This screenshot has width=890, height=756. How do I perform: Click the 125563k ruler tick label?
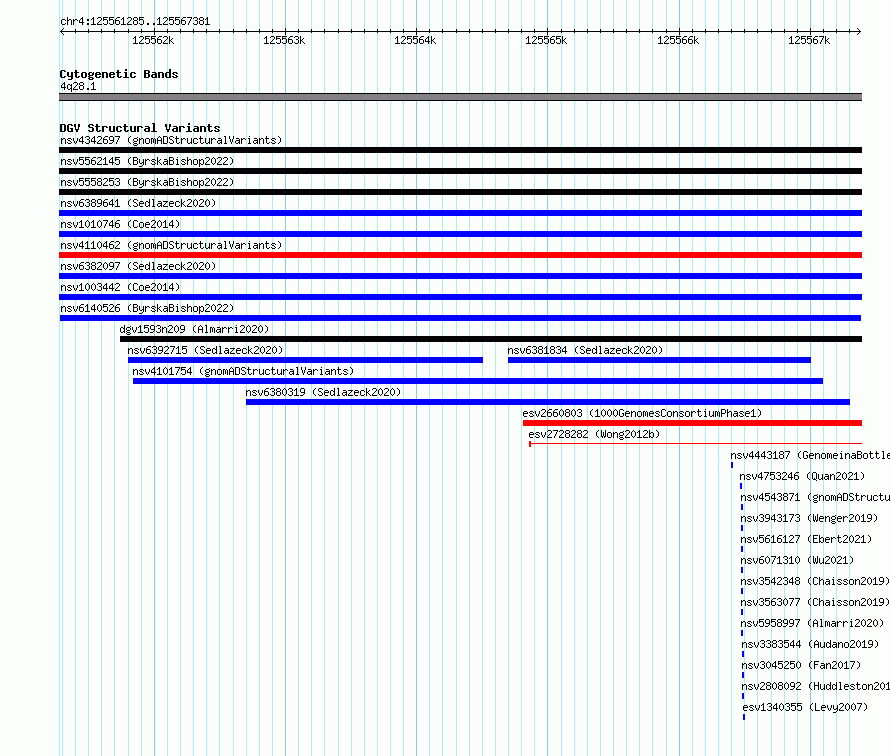(284, 40)
